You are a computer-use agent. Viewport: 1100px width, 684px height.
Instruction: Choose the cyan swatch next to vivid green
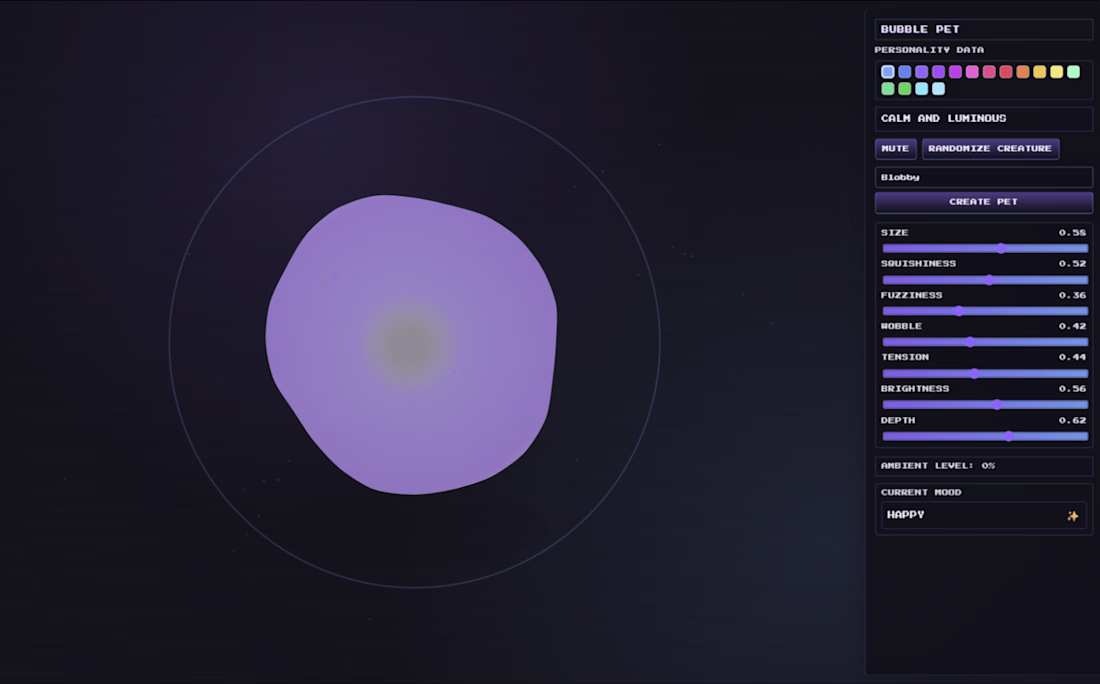point(921,88)
